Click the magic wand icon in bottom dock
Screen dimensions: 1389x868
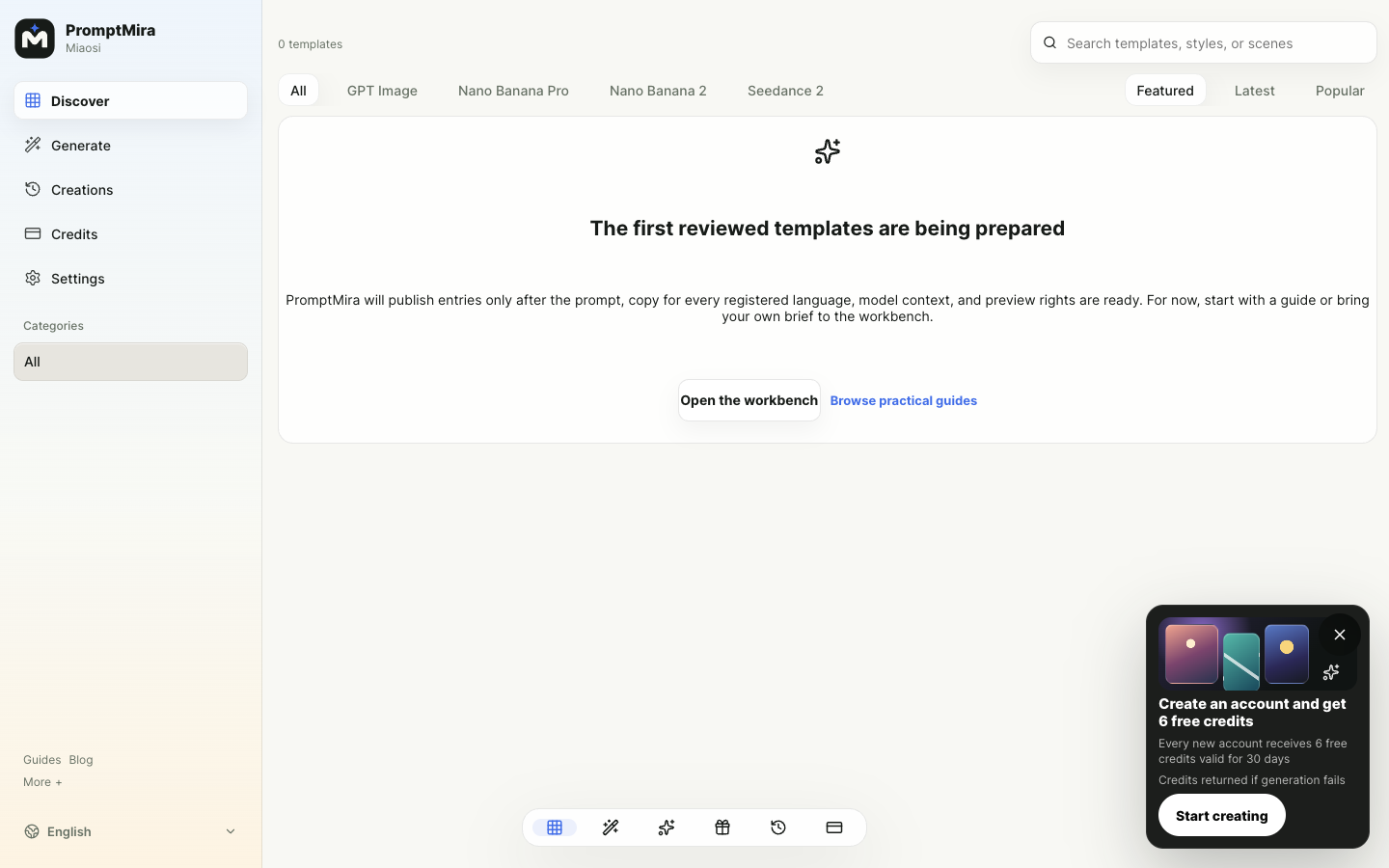coord(611,827)
